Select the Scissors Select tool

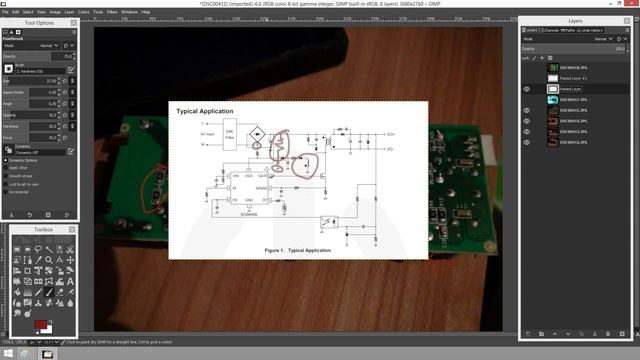tap(70, 249)
